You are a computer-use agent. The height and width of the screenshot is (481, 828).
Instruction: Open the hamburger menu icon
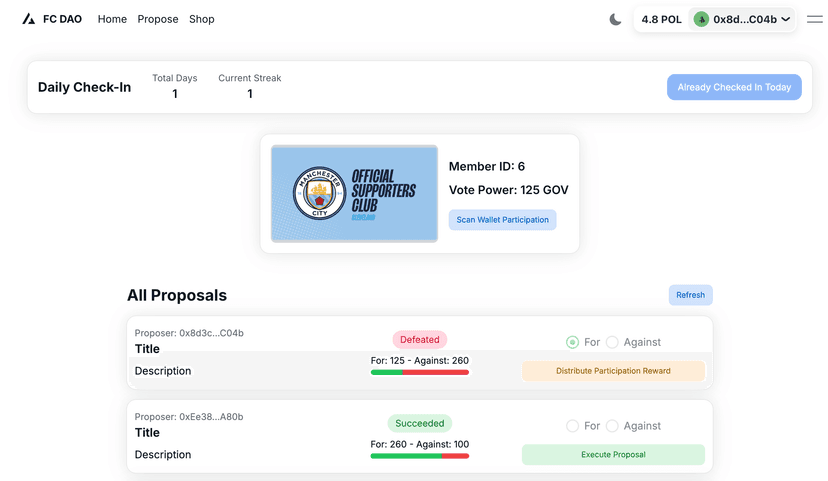click(x=813, y=19)
